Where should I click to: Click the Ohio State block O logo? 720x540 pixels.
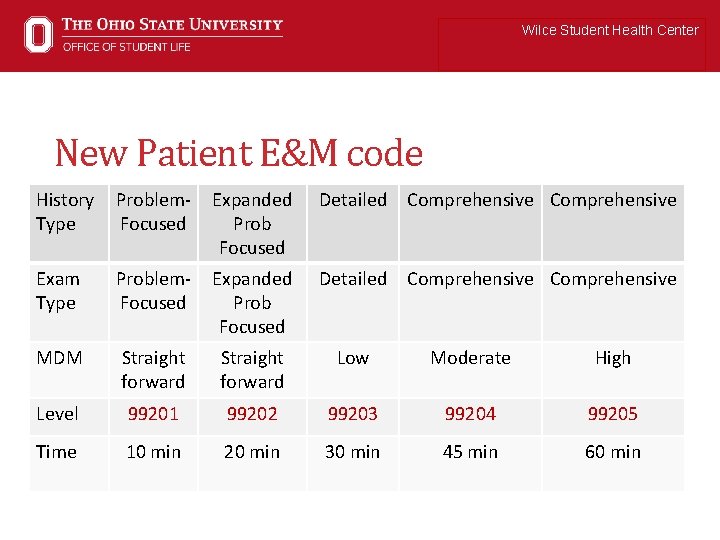(x=38, y=34)
